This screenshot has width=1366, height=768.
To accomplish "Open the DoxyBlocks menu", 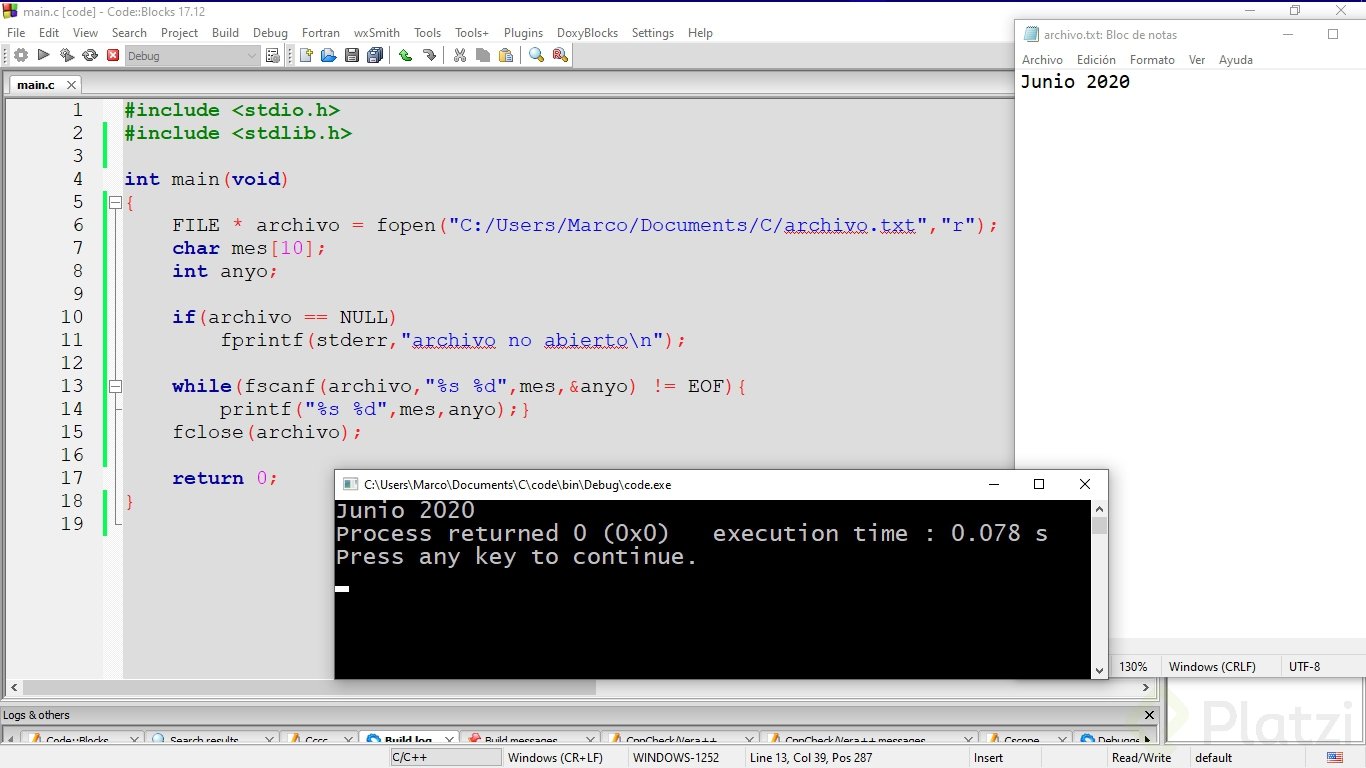I will pos(587,33).
